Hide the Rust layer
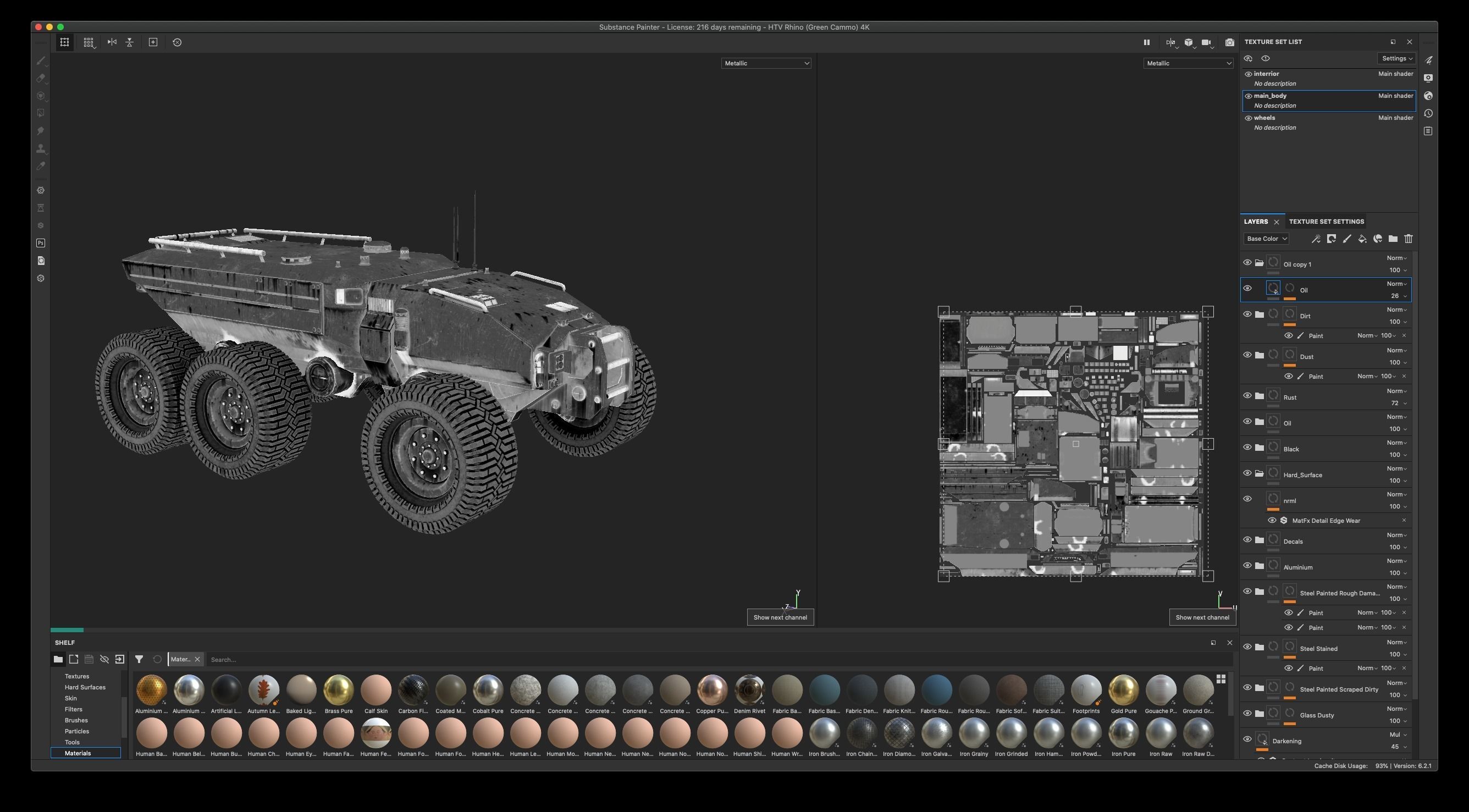The width and height of the screenshot is (1469, 812). coord(1247,396)
